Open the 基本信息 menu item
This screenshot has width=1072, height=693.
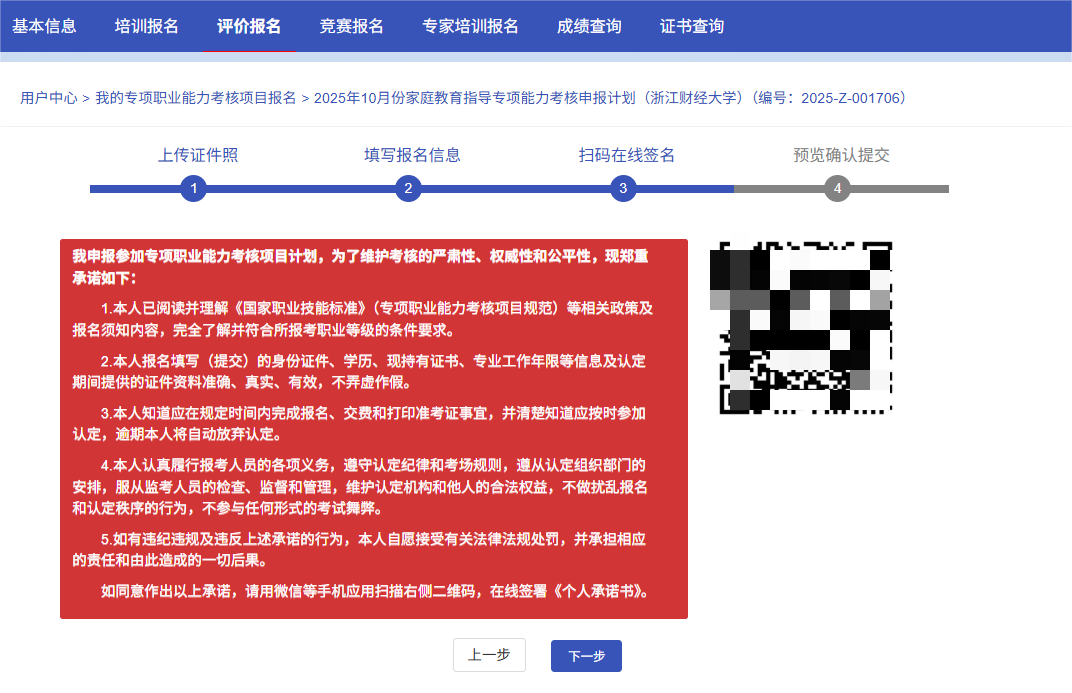point(44,26)
